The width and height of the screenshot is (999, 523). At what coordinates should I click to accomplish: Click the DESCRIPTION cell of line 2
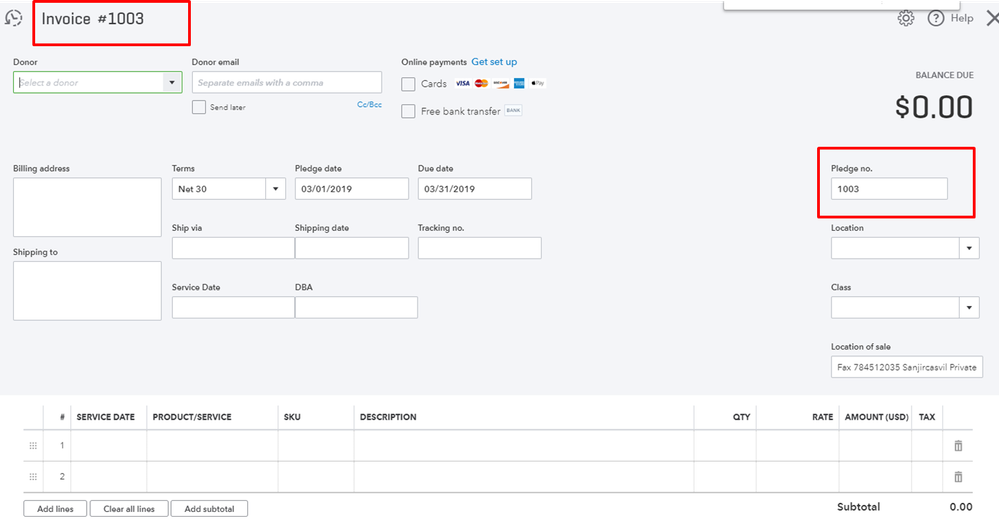pos(524,476)
